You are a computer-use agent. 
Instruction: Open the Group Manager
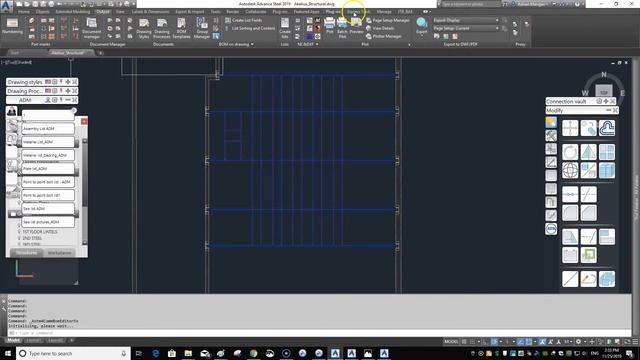coord(202,28)
